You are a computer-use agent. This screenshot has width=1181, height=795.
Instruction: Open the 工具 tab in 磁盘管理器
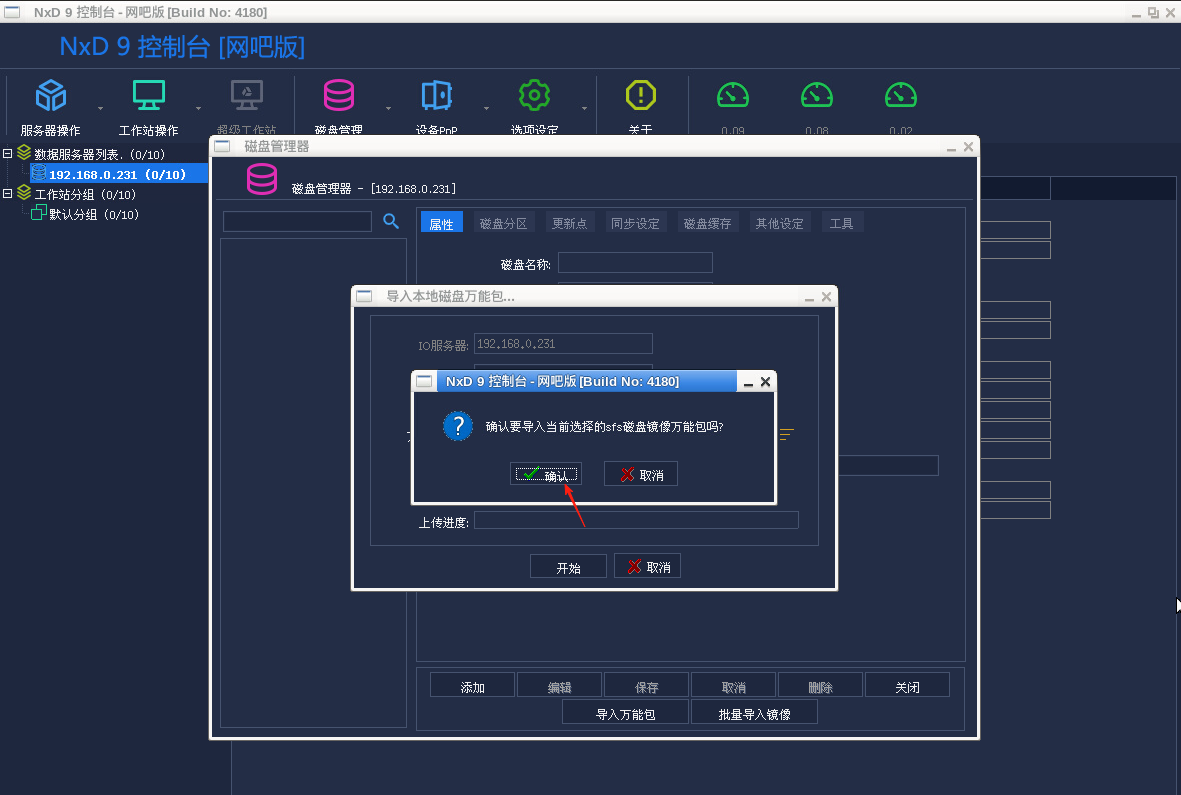click(842, 222)
